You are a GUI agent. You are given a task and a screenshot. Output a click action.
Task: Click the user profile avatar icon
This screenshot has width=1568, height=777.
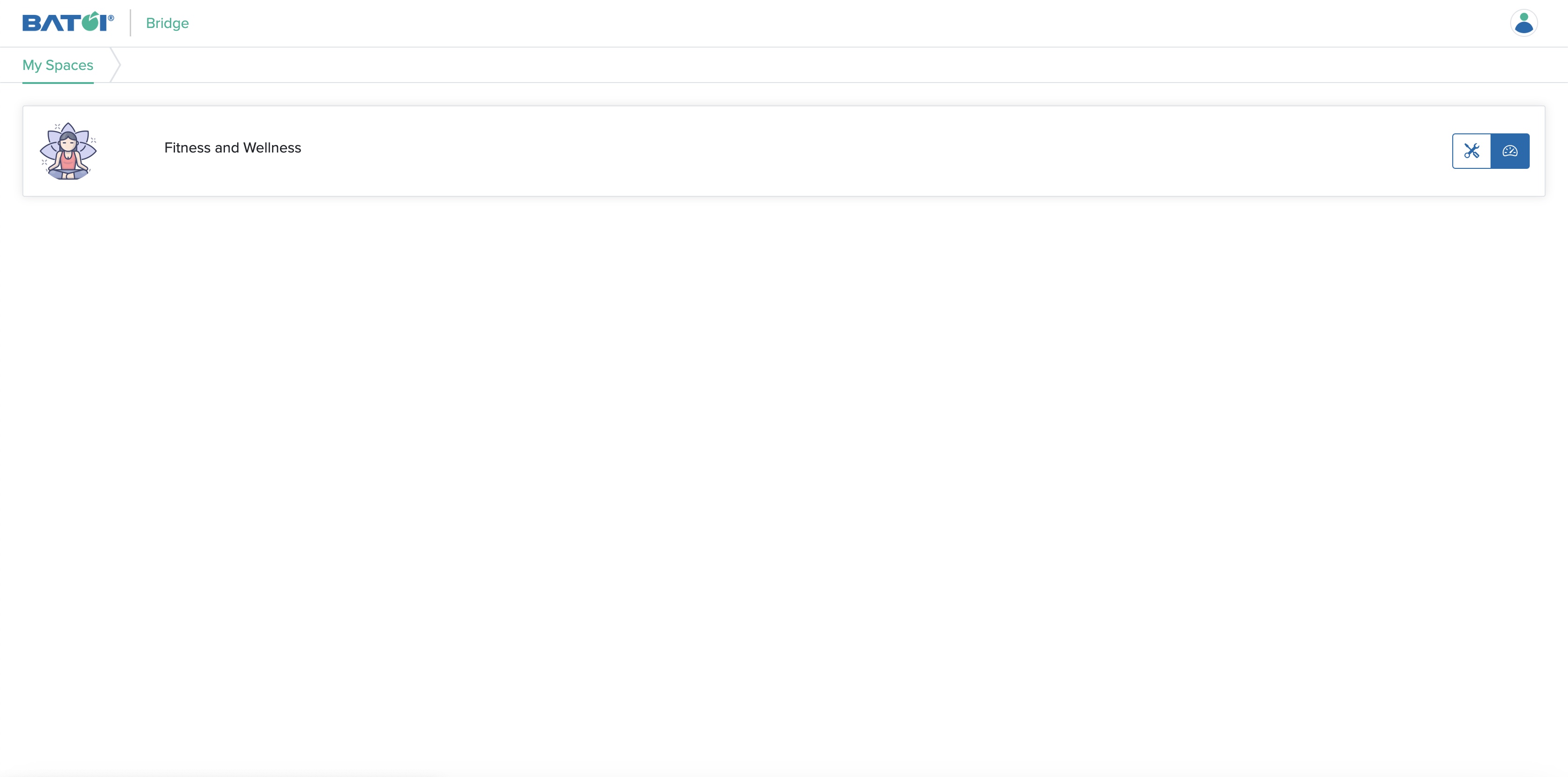point(1524,22)
